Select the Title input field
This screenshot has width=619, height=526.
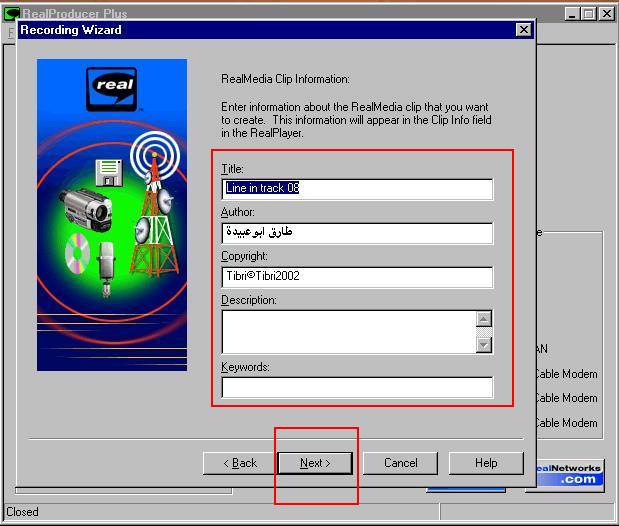(357, 189)
